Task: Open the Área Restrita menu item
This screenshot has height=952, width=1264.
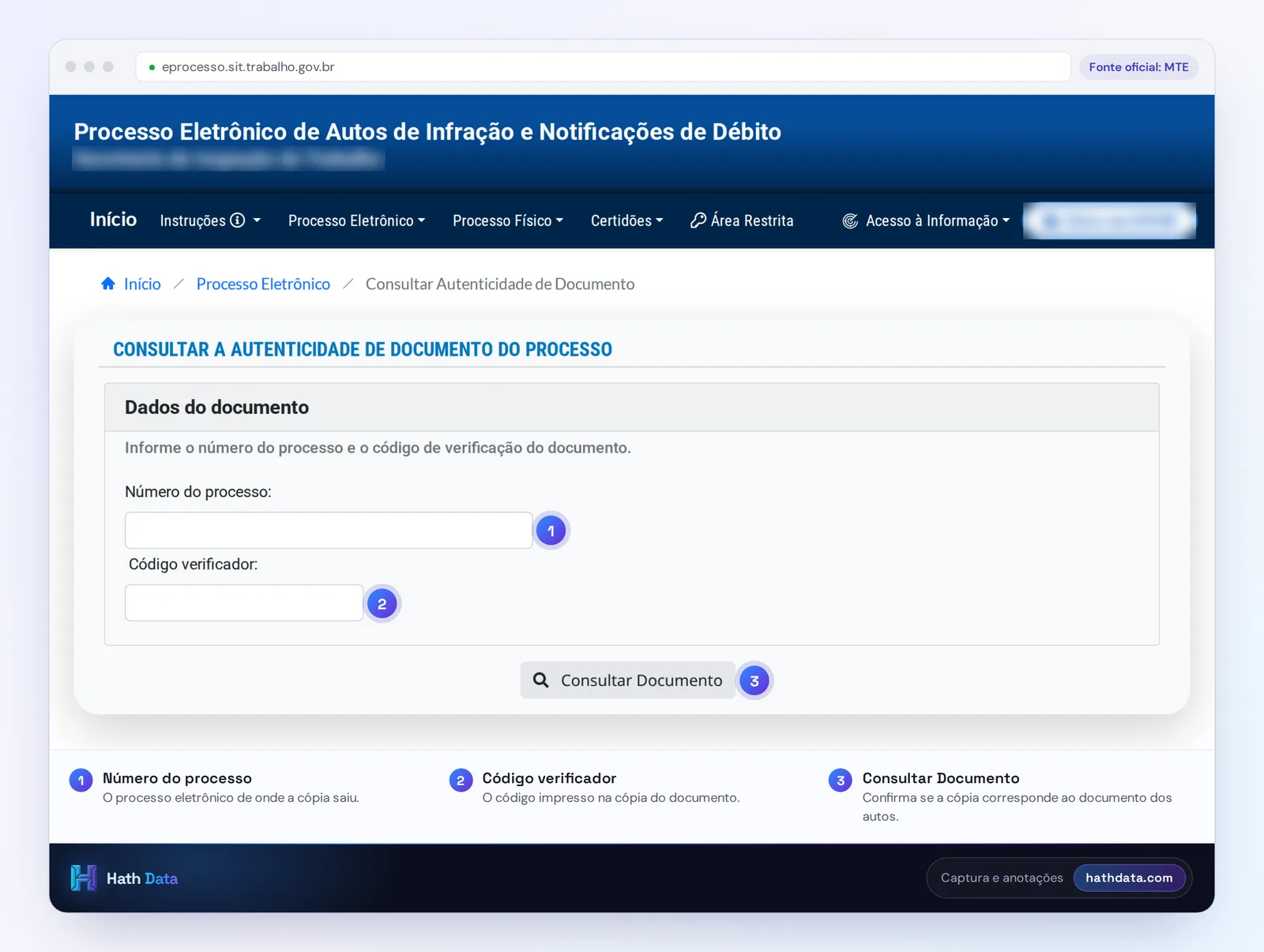Action: [742, 220]
